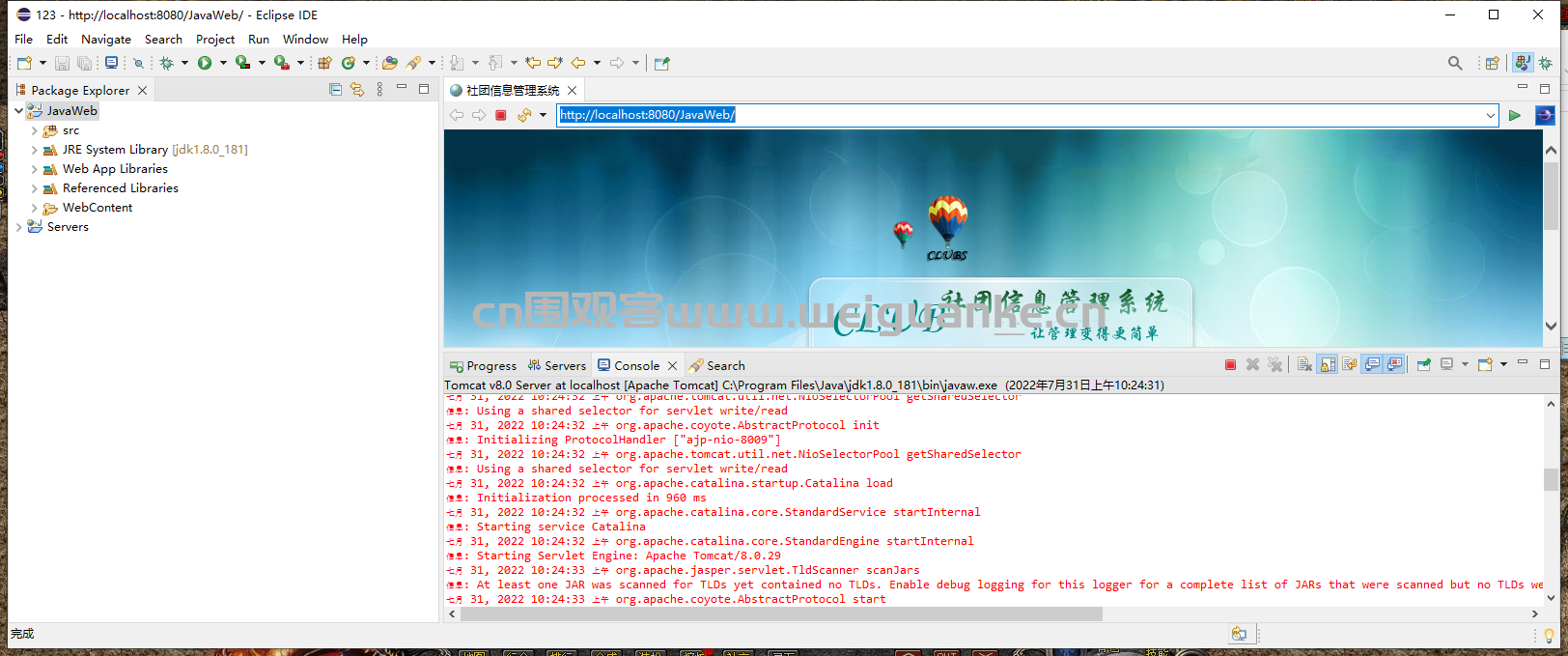The image size is (1568, 656).
Task: Maximize the Package Explorer view
Action: pos(424,89)
